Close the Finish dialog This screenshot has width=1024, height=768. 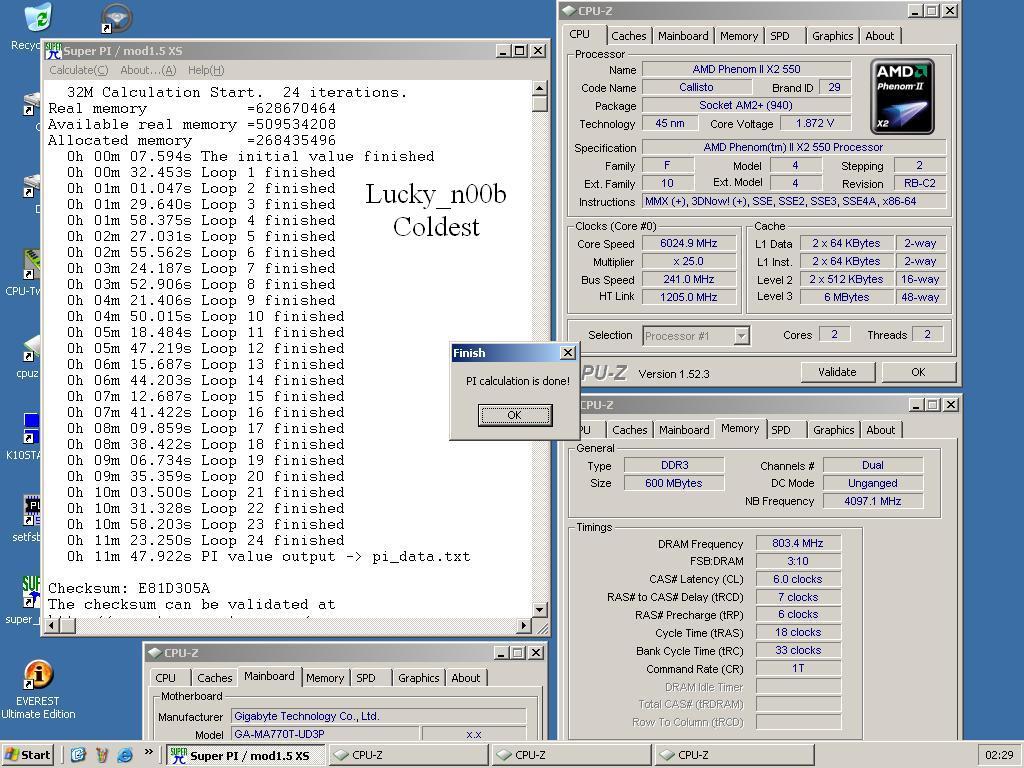click(x=568, y=353)
